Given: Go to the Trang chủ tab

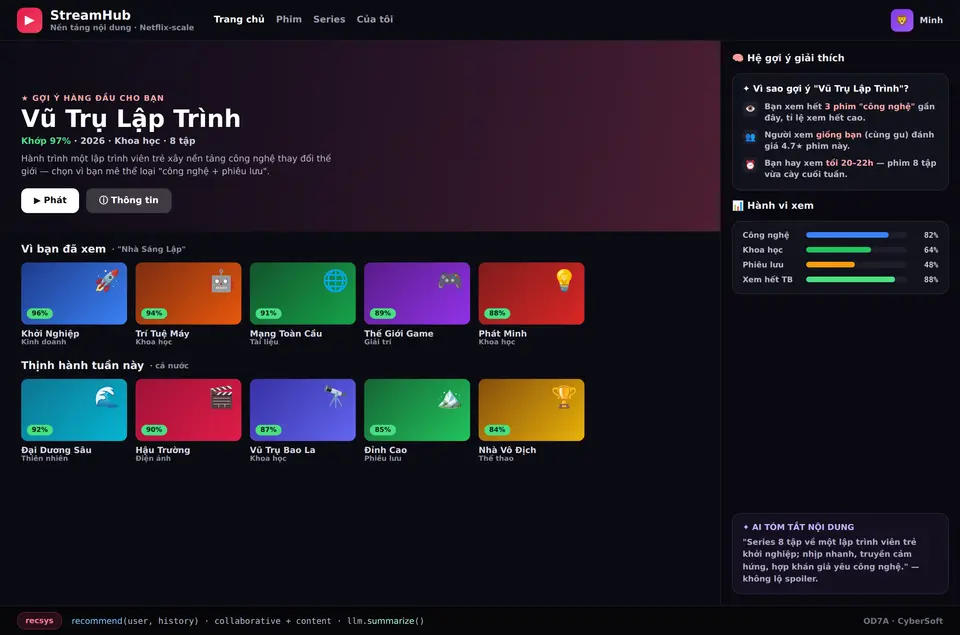Looking at the screenshot, I should point(239,20).
